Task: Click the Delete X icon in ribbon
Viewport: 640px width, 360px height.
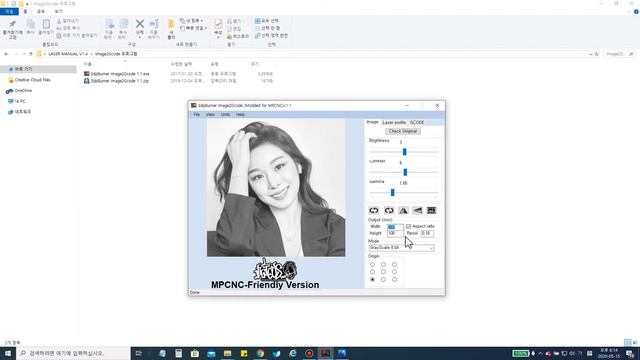Action: (140, 24)
